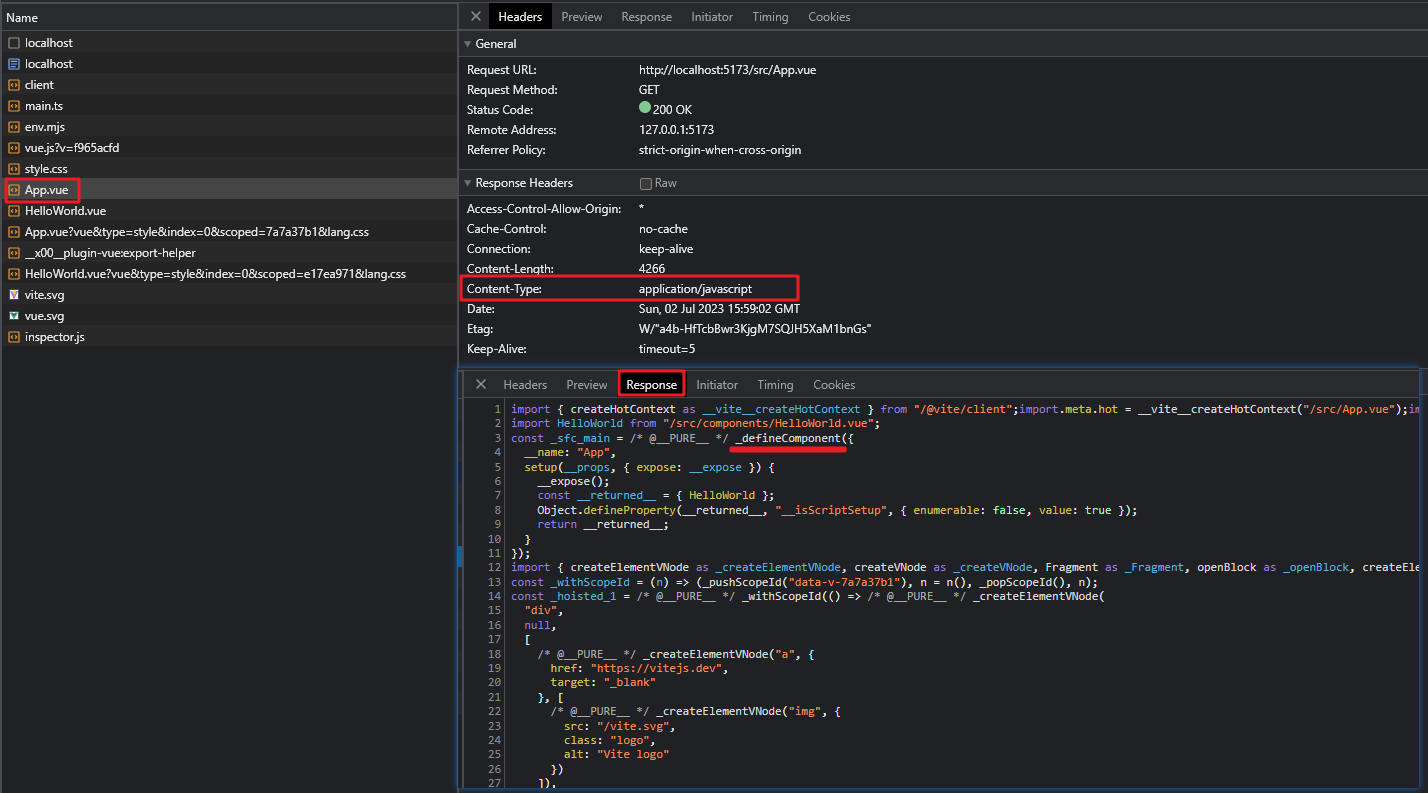Click the Name column header

[22, 18]
